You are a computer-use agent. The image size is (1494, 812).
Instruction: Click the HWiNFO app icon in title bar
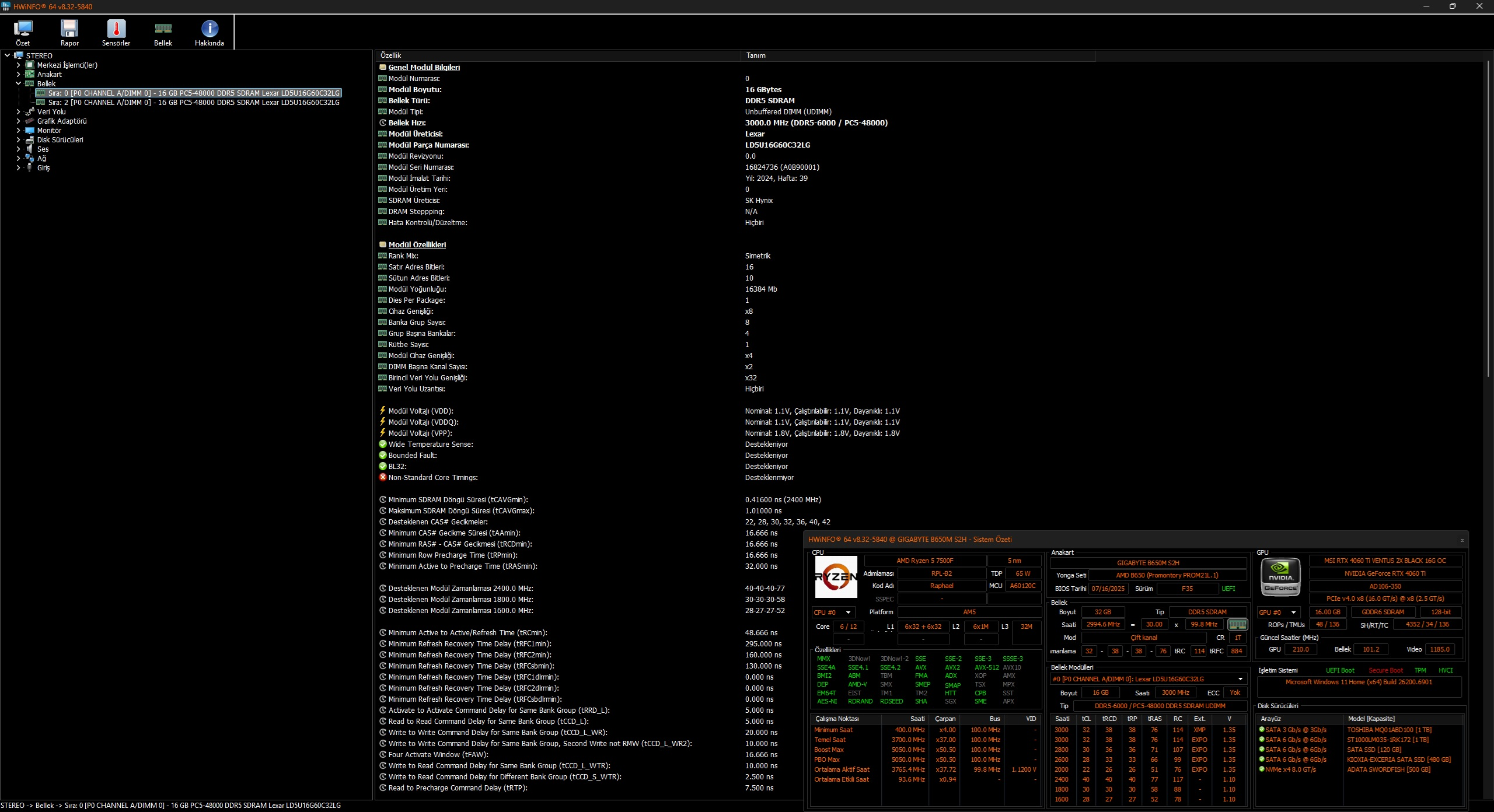[6, 6]
